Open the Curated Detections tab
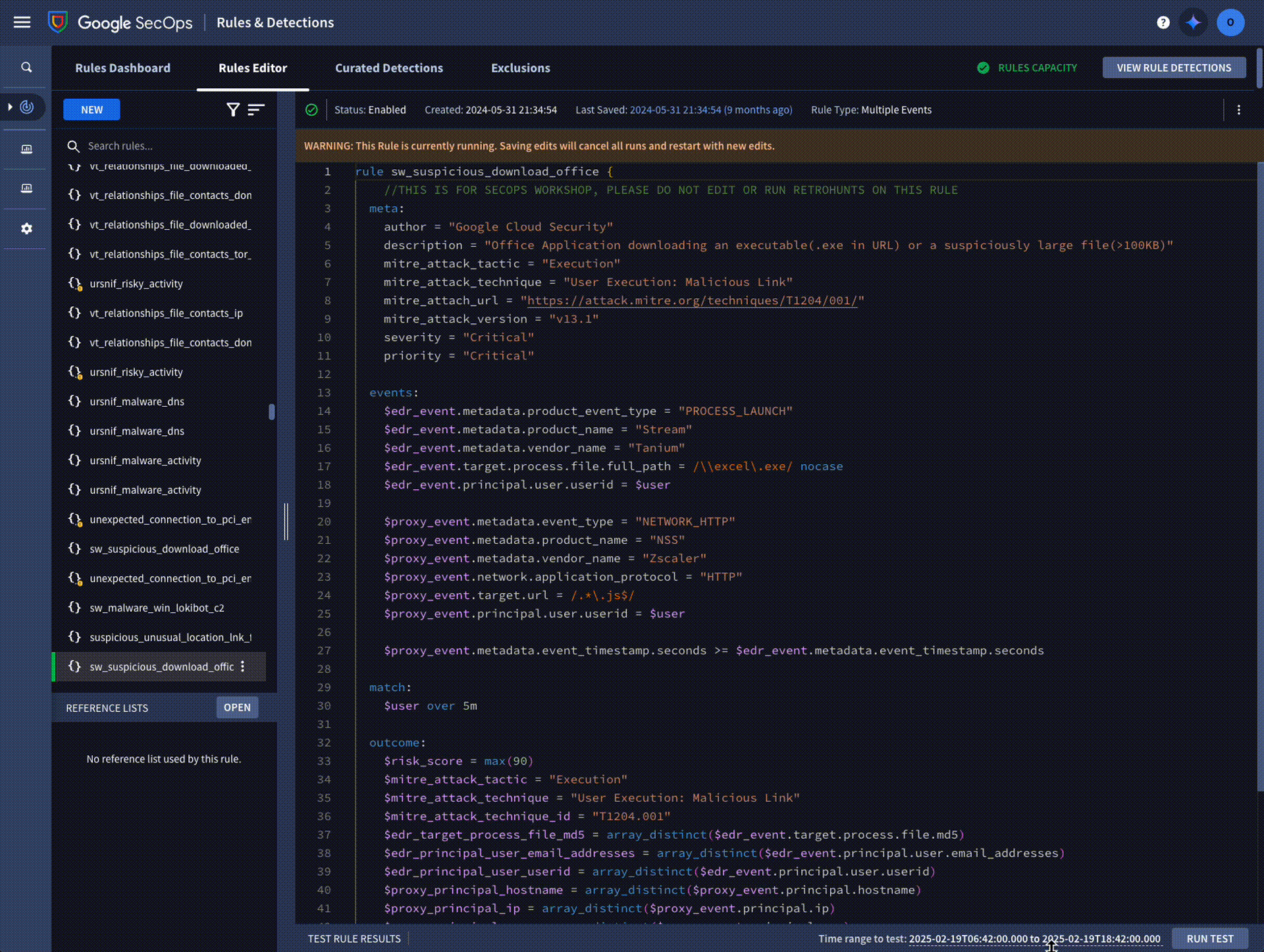 389,68
